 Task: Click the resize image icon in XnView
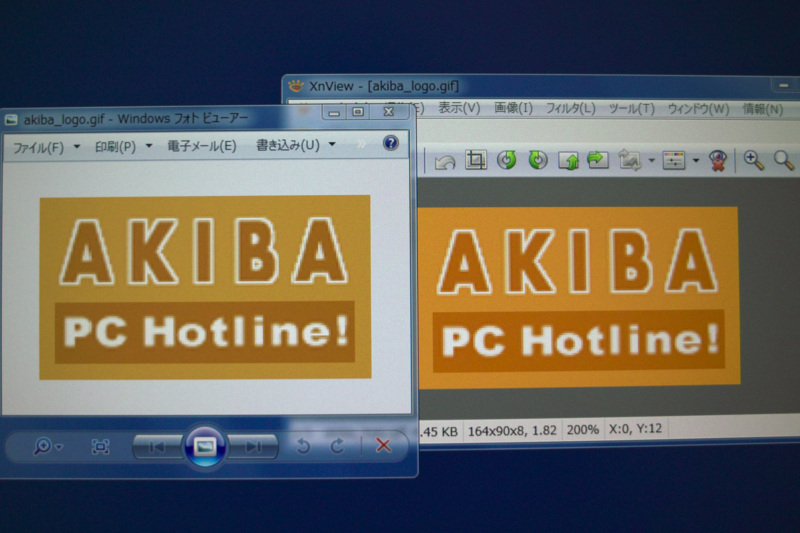[x=630, y=160]
